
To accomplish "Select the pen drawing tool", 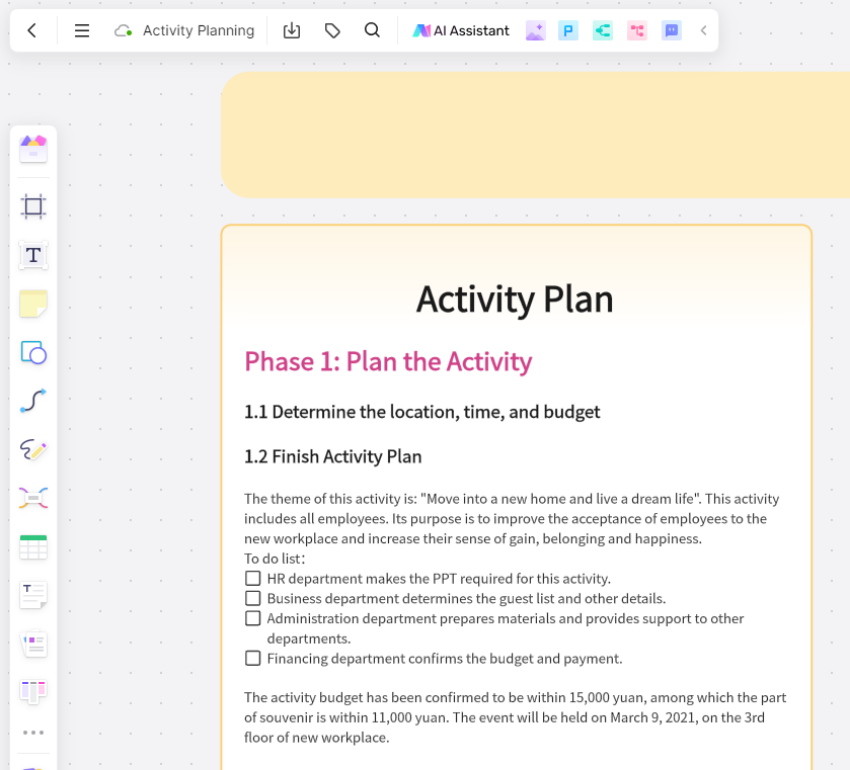I will coord(34,450).
